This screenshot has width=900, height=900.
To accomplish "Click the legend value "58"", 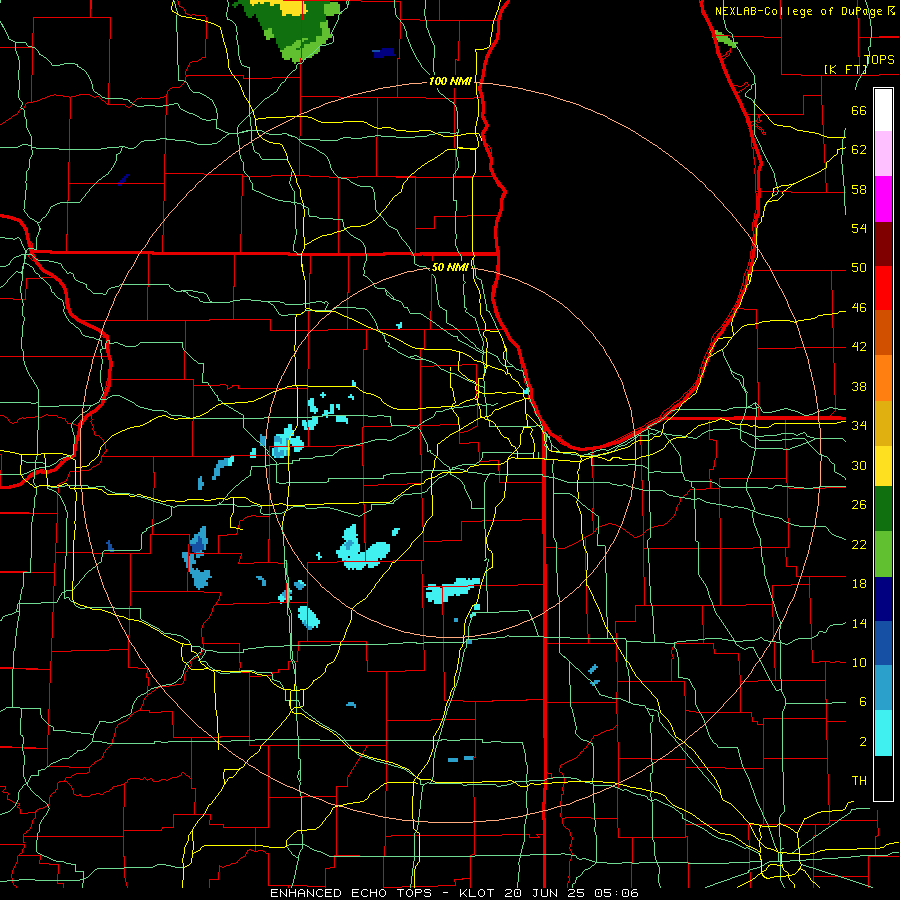I will (x=859, y=189).
